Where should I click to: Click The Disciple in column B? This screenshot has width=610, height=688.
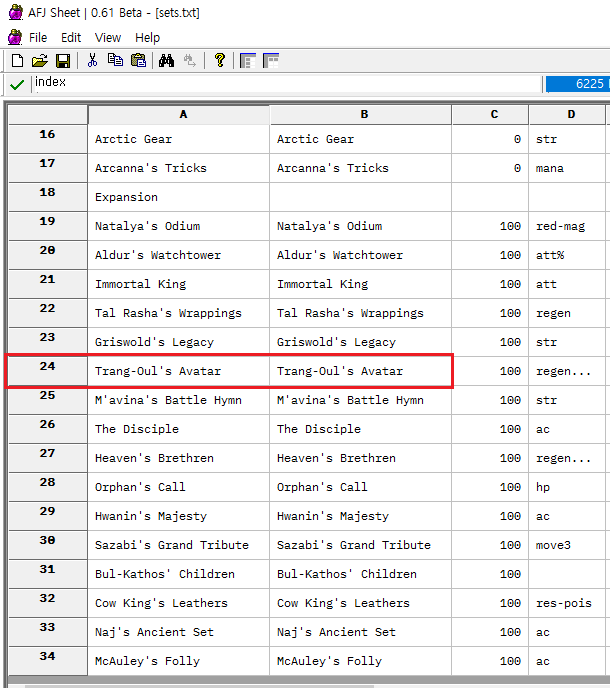point(360,429)
